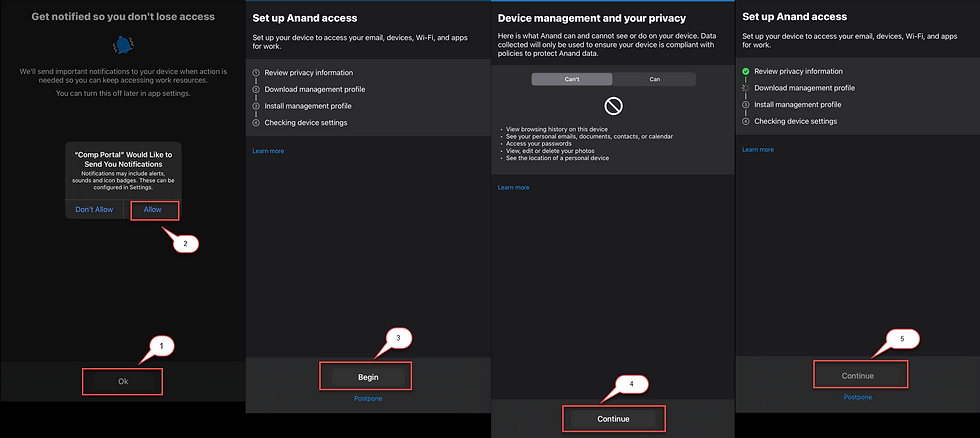
Task: Open Learn more link above the Begin button
Action: pyautogui.click(x=268, y=150)
